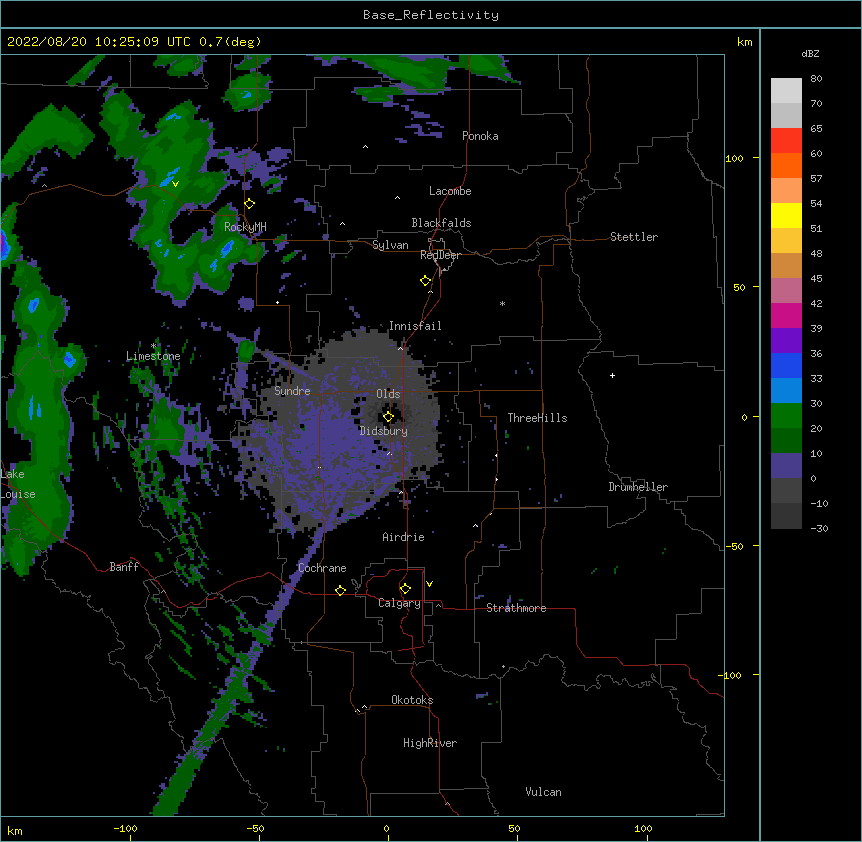The height and width of the screenshot is (842, 862).
Task: Click the Sylvan city label
Action: pos(390,245)
